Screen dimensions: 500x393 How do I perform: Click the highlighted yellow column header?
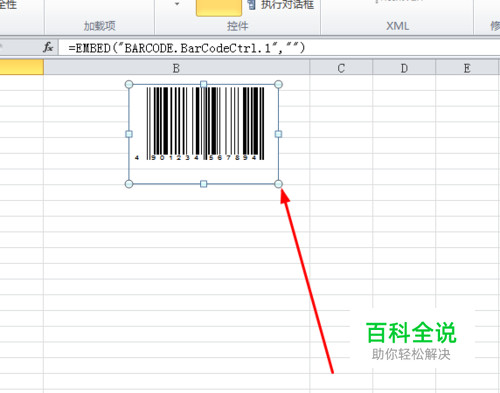[x=21, y=67]
